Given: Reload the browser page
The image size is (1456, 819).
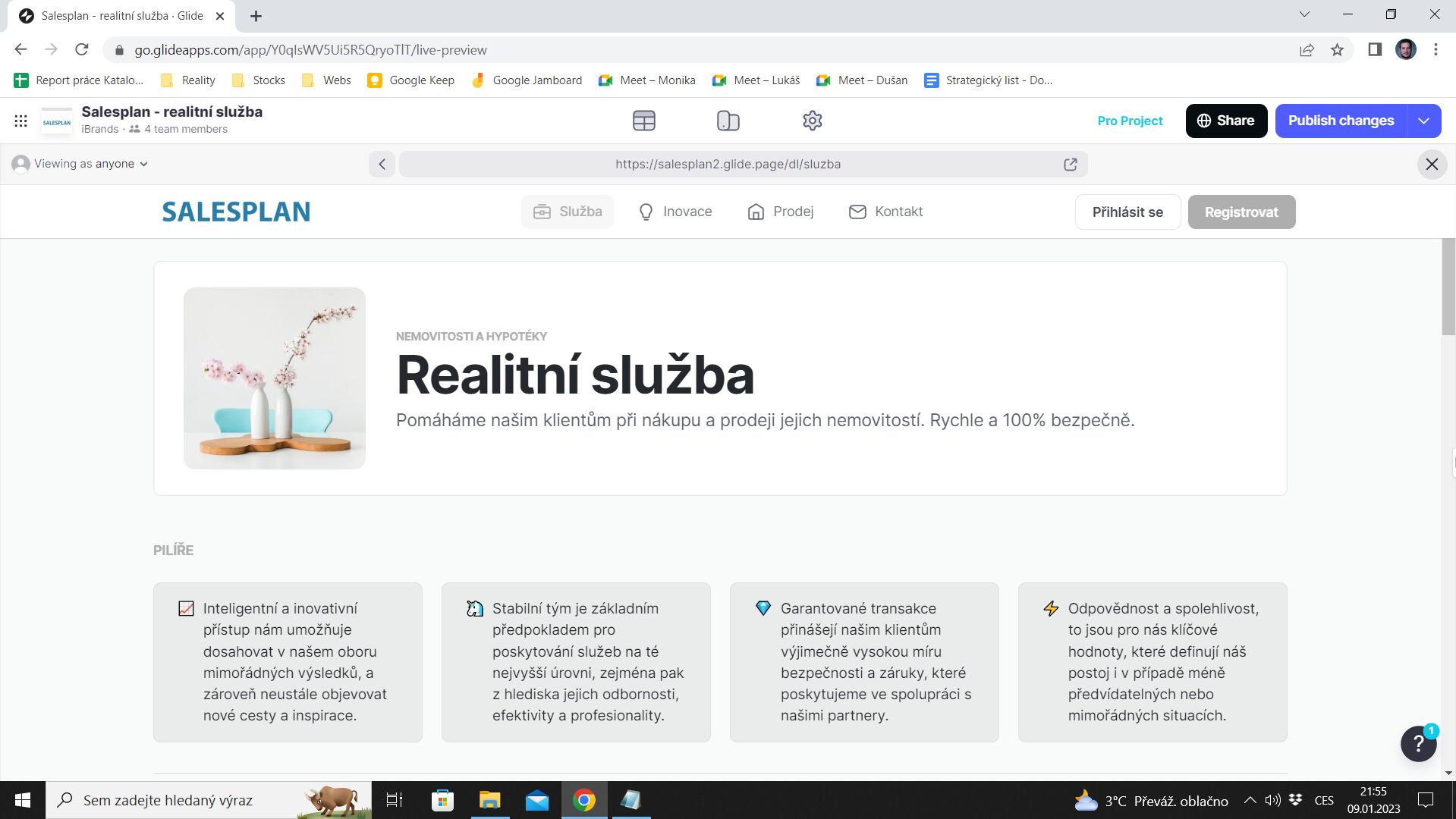Looking at the screenshot, I should (x=82, y=50).
